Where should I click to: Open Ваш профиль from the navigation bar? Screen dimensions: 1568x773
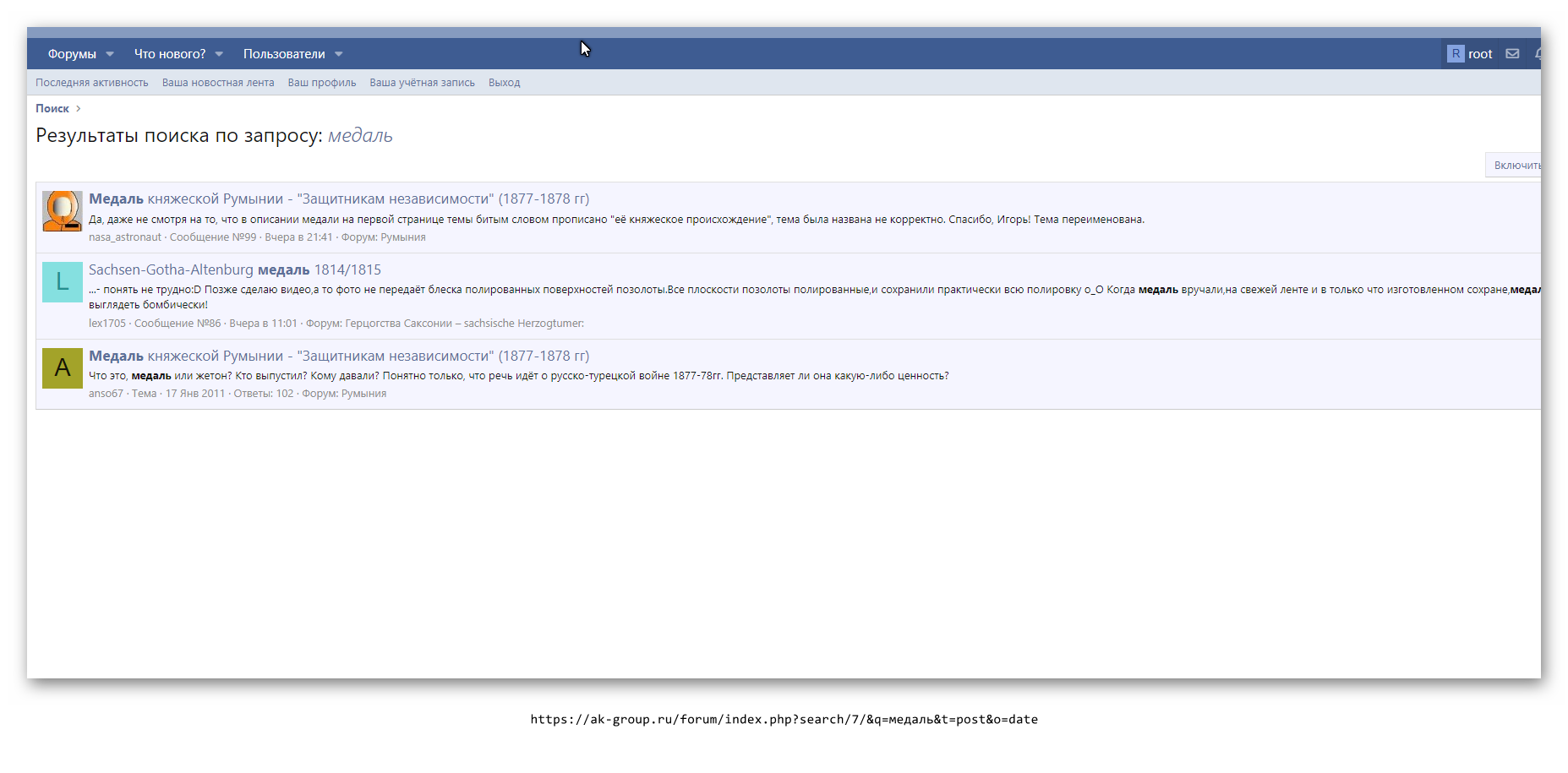click(321, 82)
